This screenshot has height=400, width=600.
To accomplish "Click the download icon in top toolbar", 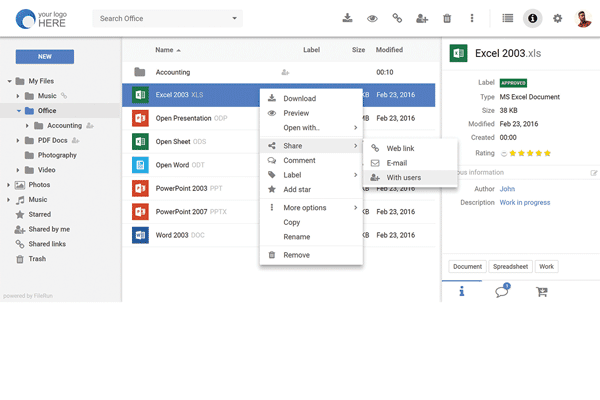I will tap(347, 18).
